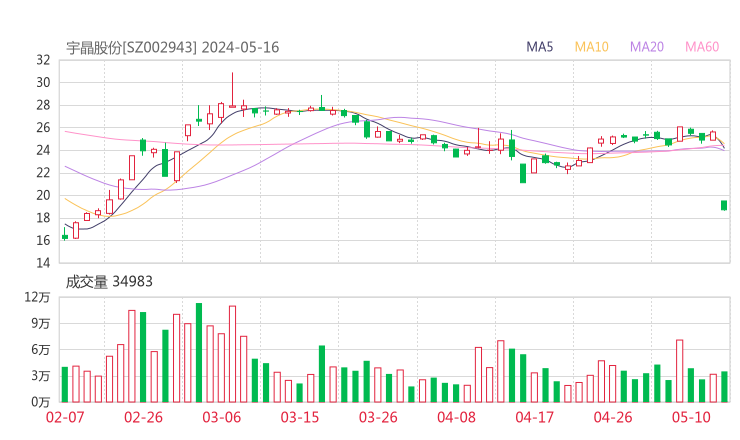740x440 pixels.
Task: Select the last green gap-down candlestick near 19
Action: pyautogui.click(x=724, y=205)
